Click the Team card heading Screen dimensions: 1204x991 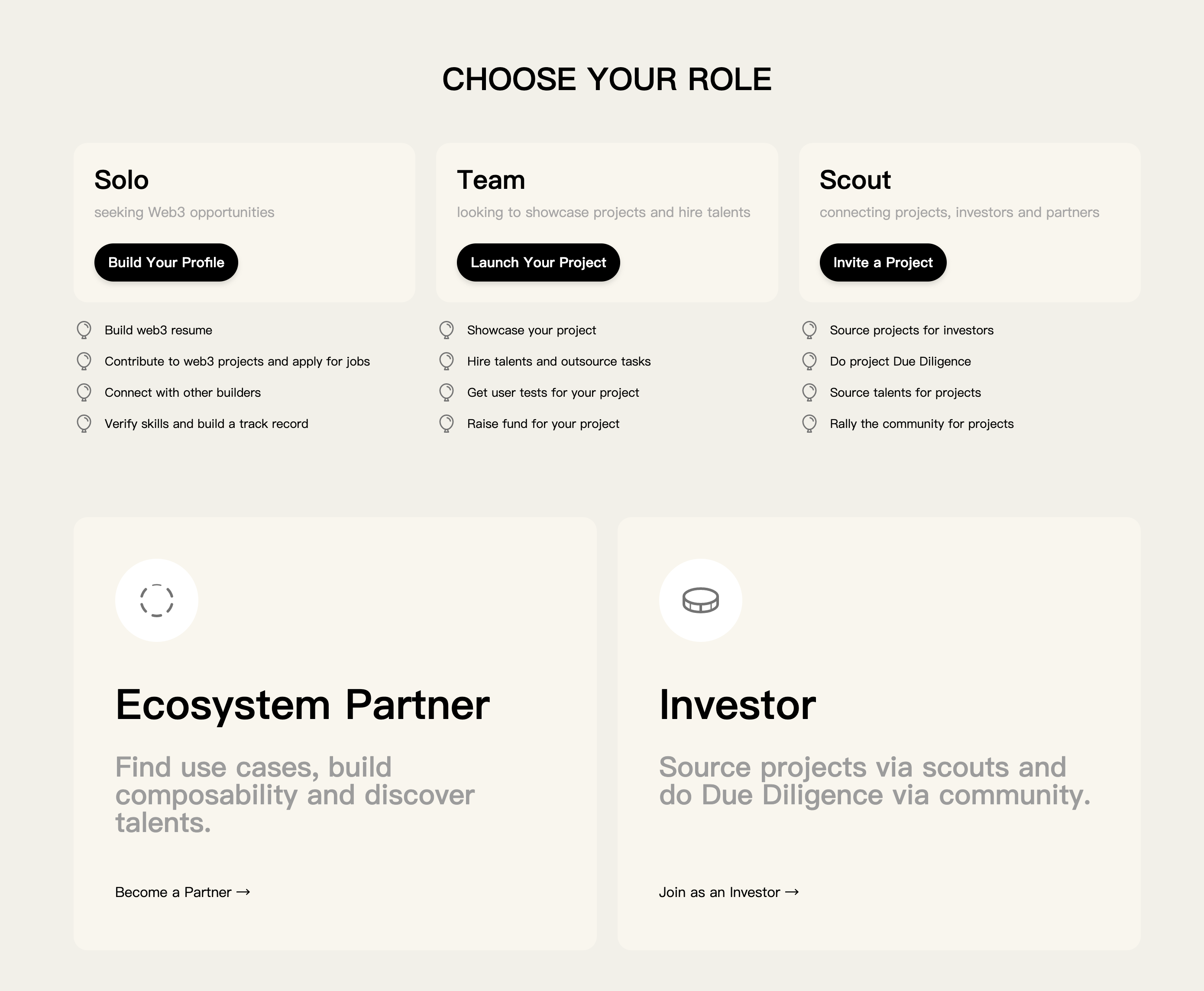[x=491, y=180]
